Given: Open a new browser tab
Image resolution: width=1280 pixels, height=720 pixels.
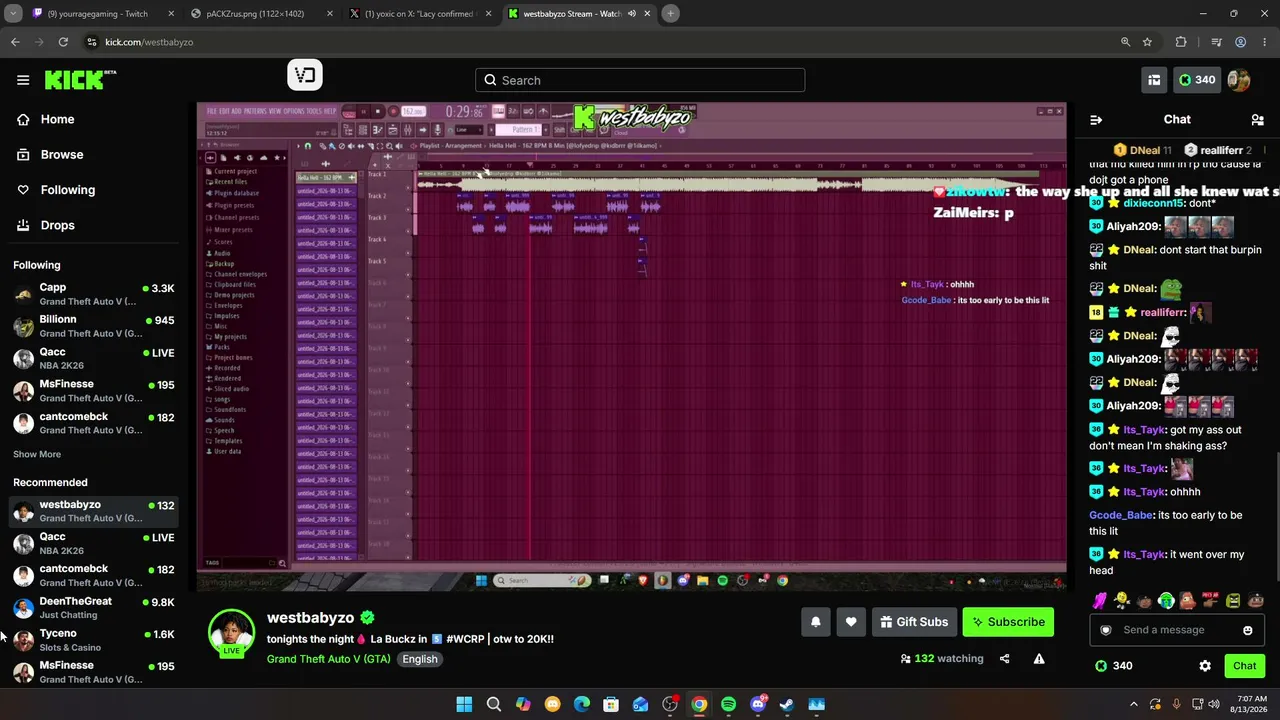Looking at the screenshot, I should 670,14.
